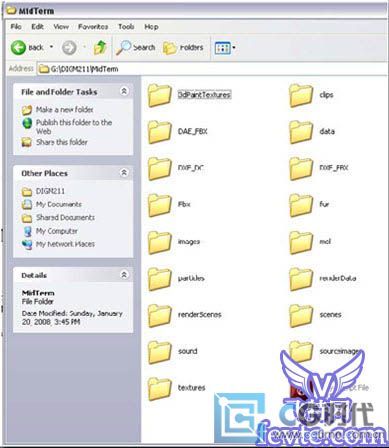Go to My Network Places link
The height and width of the screenshot is (448, 389).
pyautogui.click(x=65, y=244)
